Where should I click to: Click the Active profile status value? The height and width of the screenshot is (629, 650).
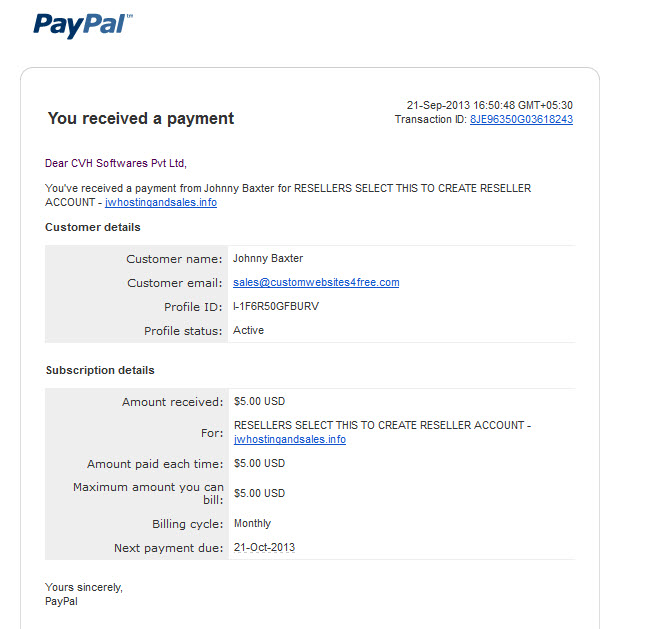click(248, 330)
